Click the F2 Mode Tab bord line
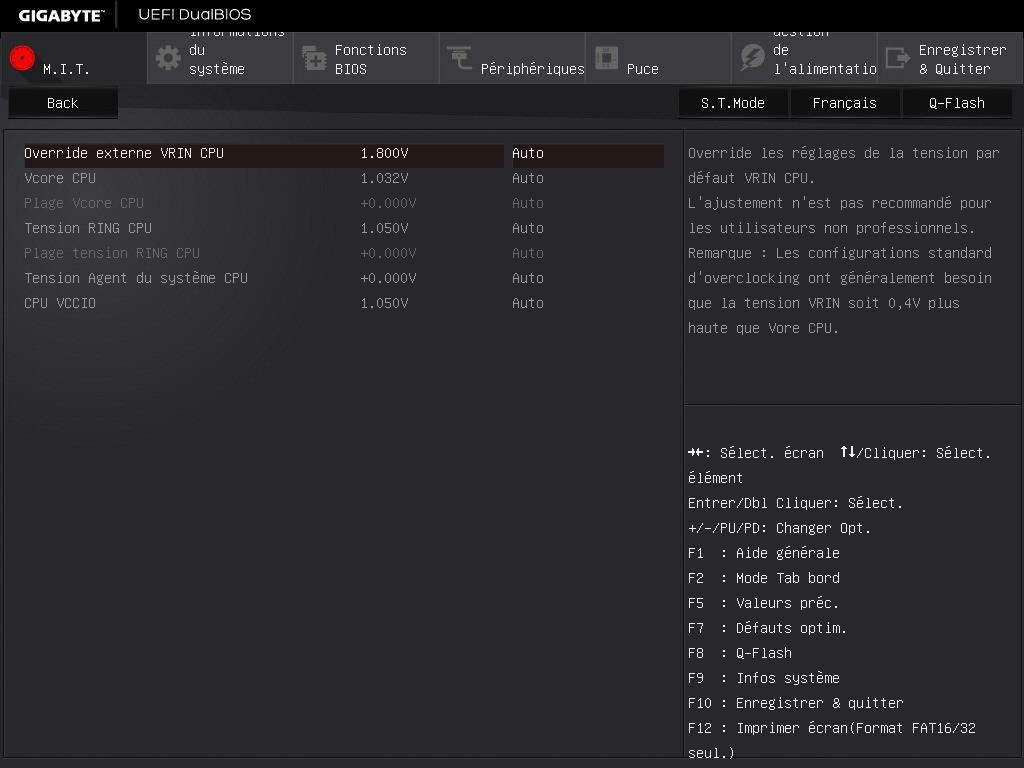 pyautogui.click(x=763, y=579)
